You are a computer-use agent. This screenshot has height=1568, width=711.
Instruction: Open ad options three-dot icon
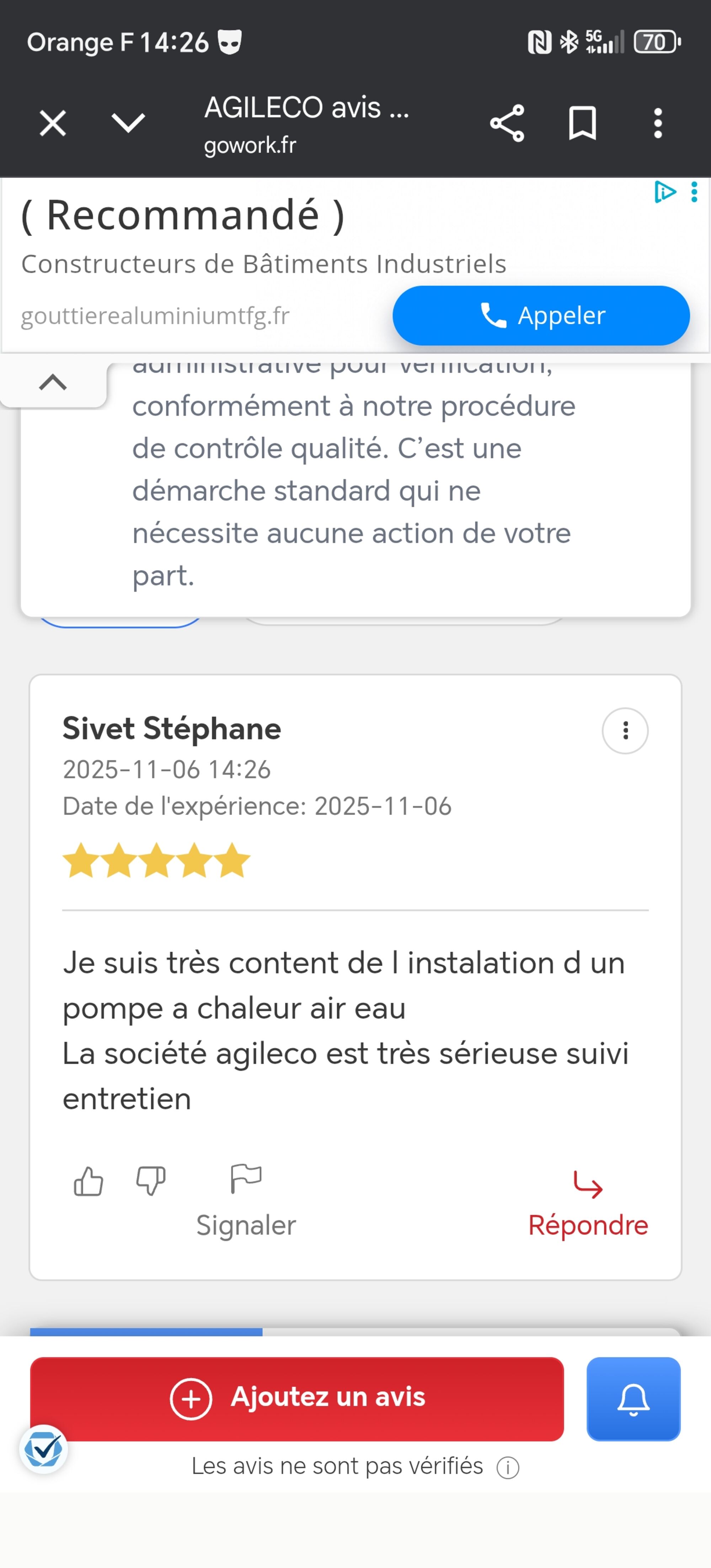click(x=695, y=192)
